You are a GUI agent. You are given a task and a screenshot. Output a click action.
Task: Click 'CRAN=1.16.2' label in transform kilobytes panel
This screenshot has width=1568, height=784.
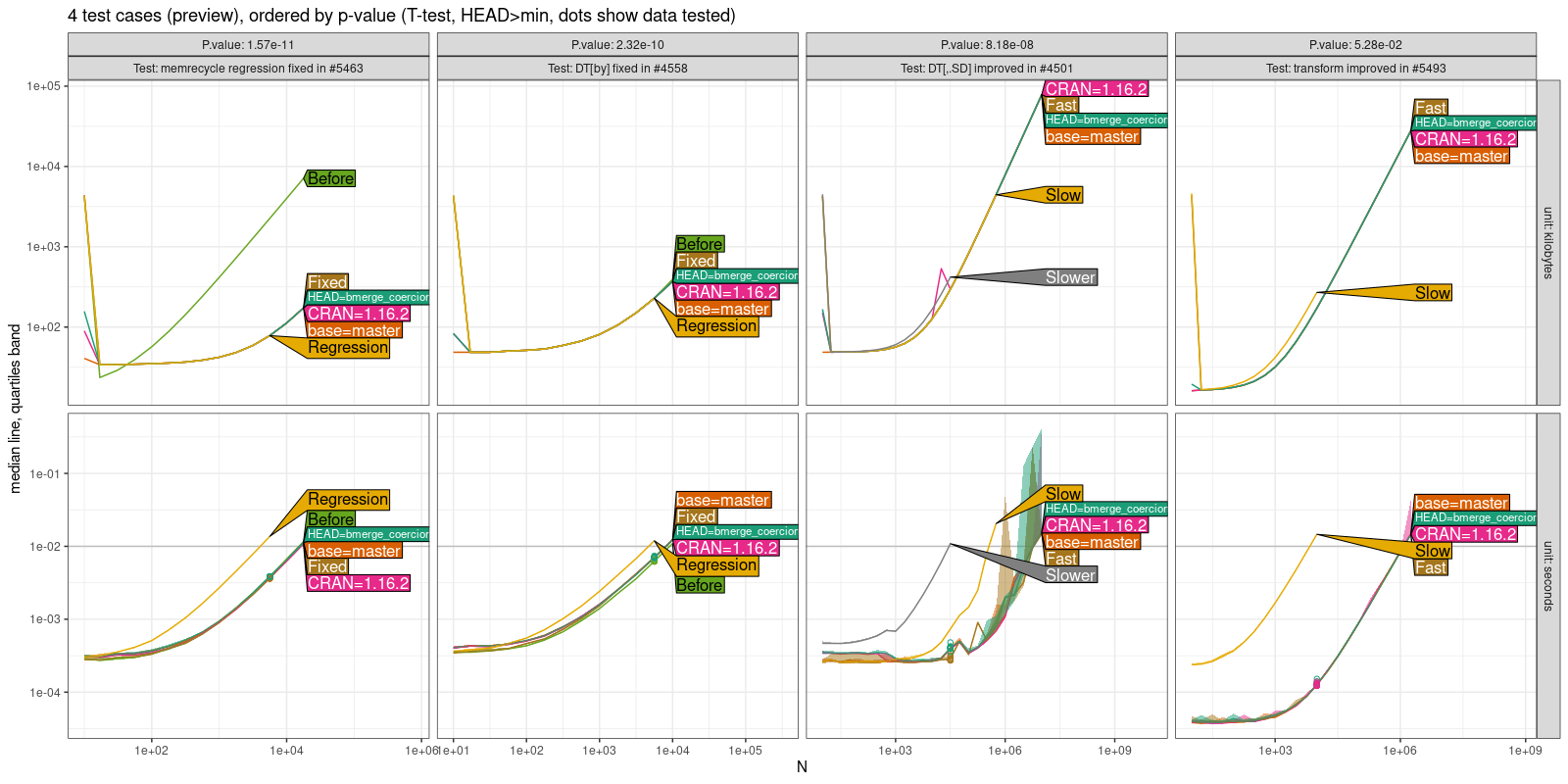(x=1466, y=139)
